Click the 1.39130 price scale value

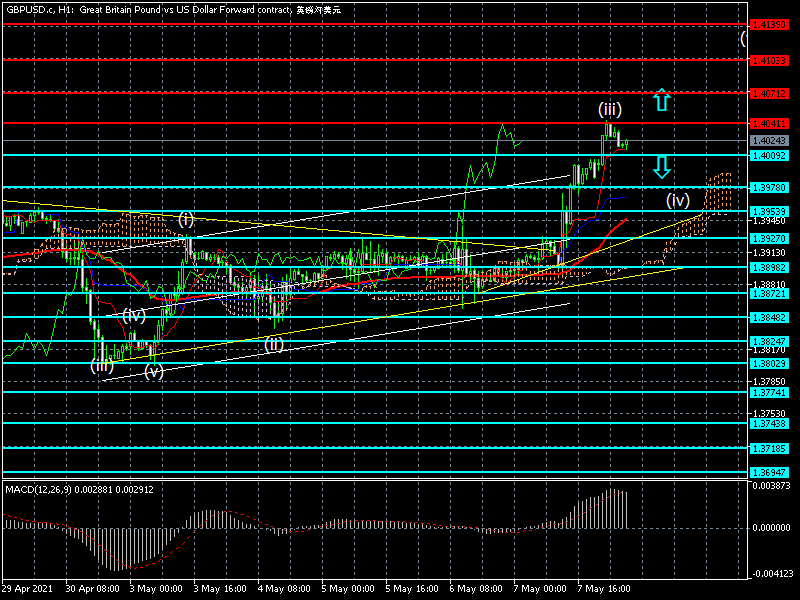click(769, 253)
